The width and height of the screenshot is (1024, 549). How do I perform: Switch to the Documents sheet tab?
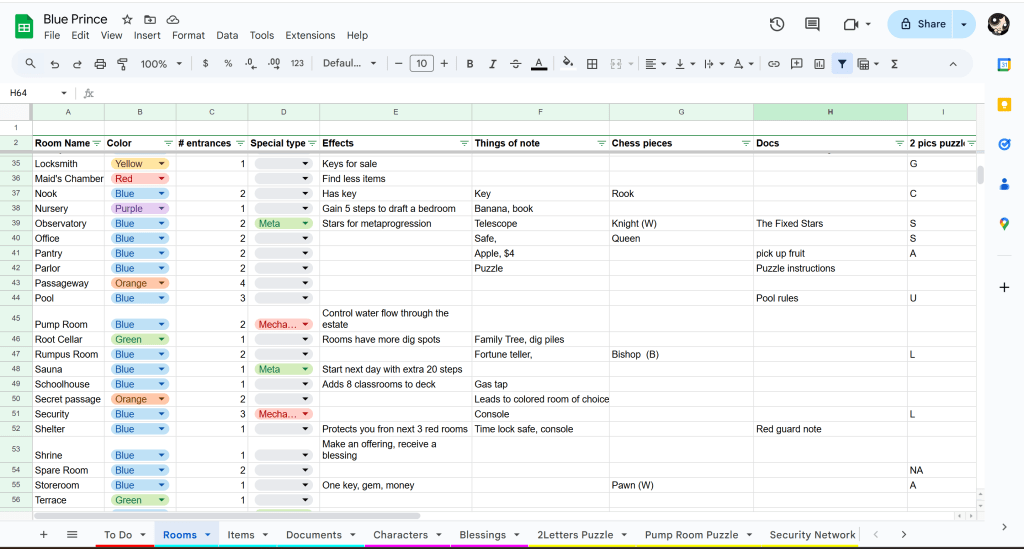pyautogui.click(x=313, y=535)
